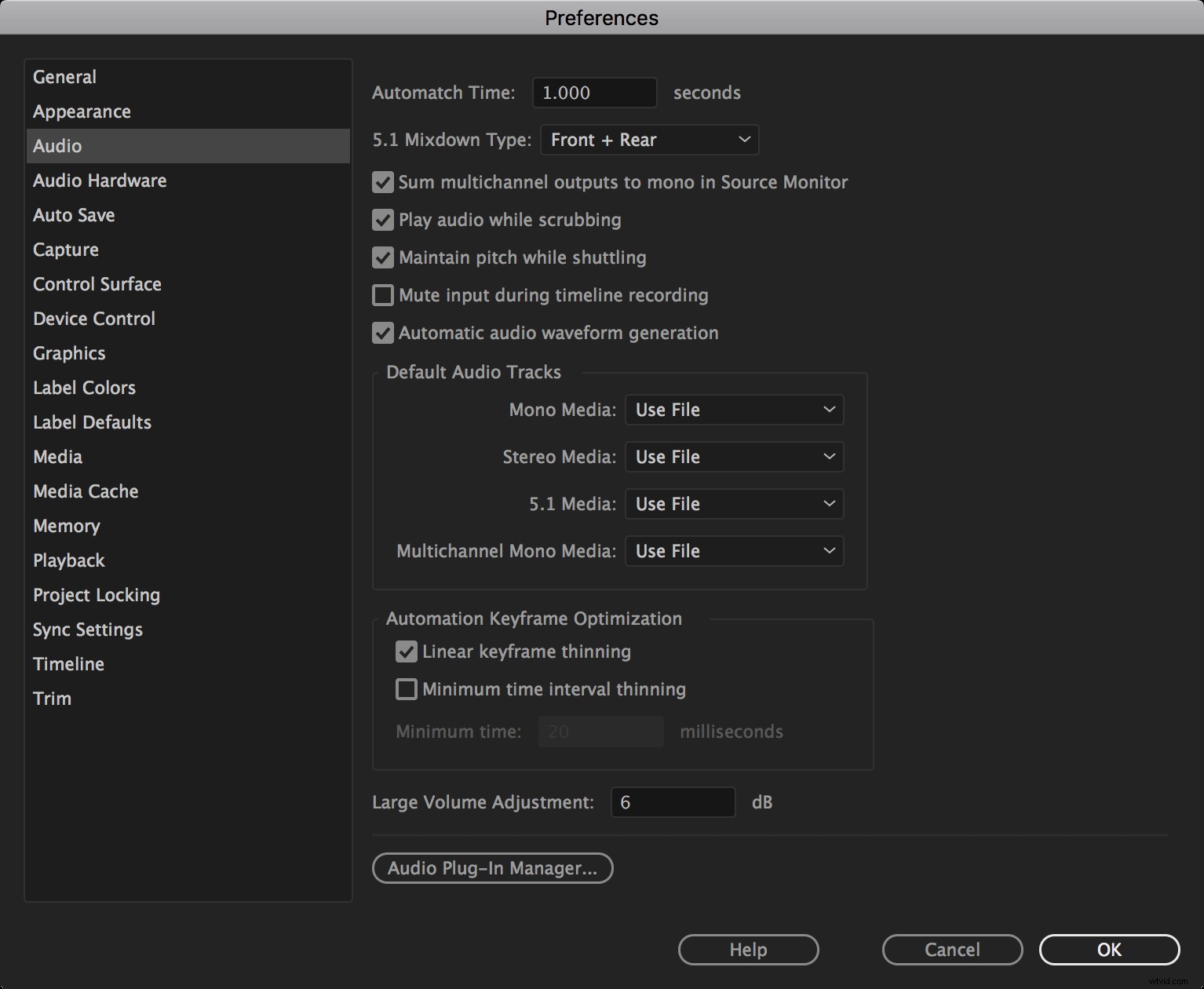Enable Minimum time interval thinning
The image size is (1204, 989).
pyautogui.click(x=407, y=689)
